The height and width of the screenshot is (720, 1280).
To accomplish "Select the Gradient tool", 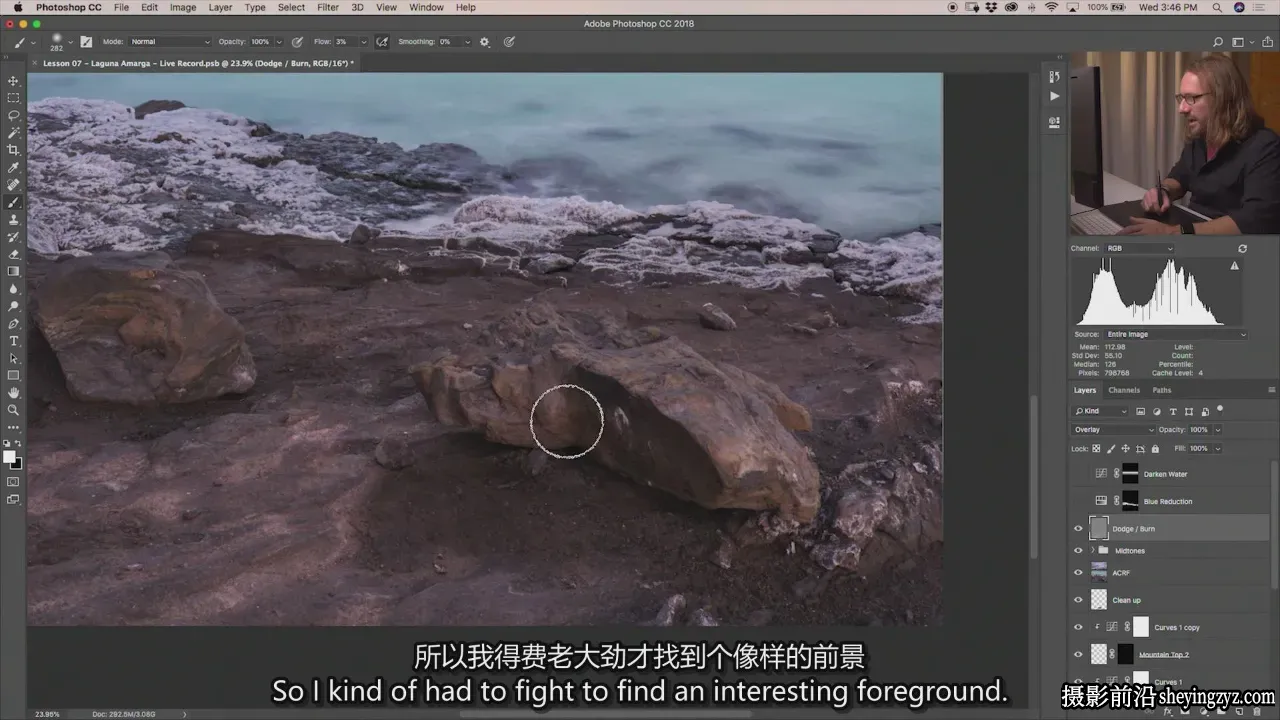I will (x=13, y=271).
